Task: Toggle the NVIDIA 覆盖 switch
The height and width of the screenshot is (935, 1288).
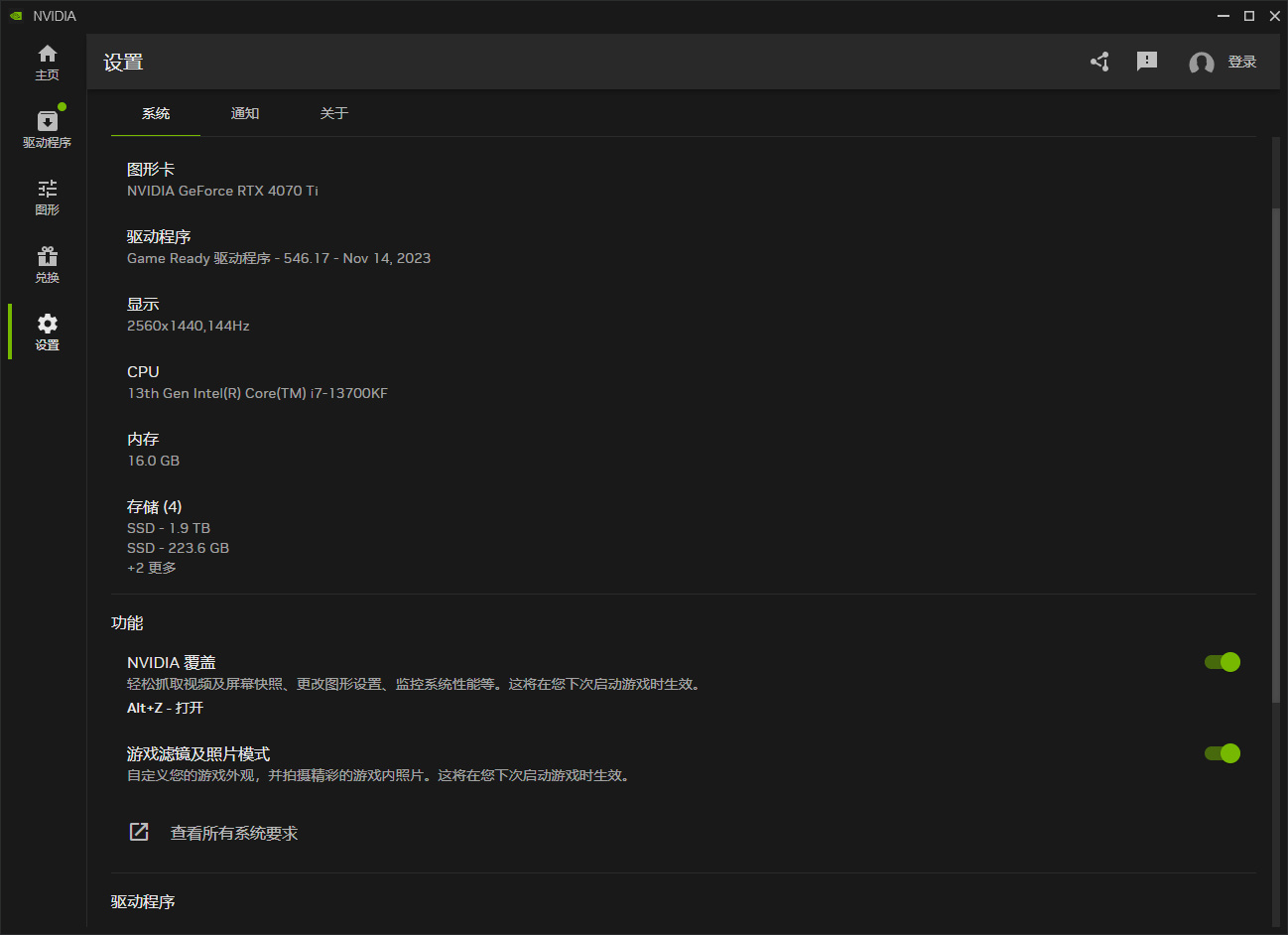Action: 1223,662
